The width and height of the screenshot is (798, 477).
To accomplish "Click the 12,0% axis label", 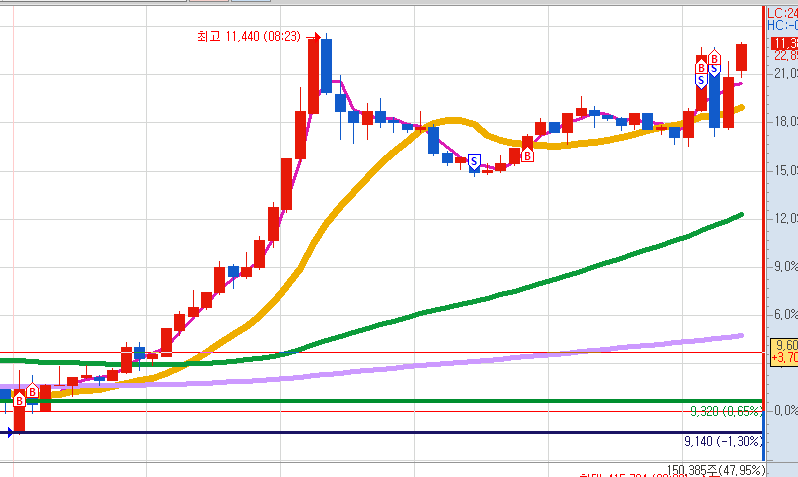I will pyautogui.click(x=785, y=218).
